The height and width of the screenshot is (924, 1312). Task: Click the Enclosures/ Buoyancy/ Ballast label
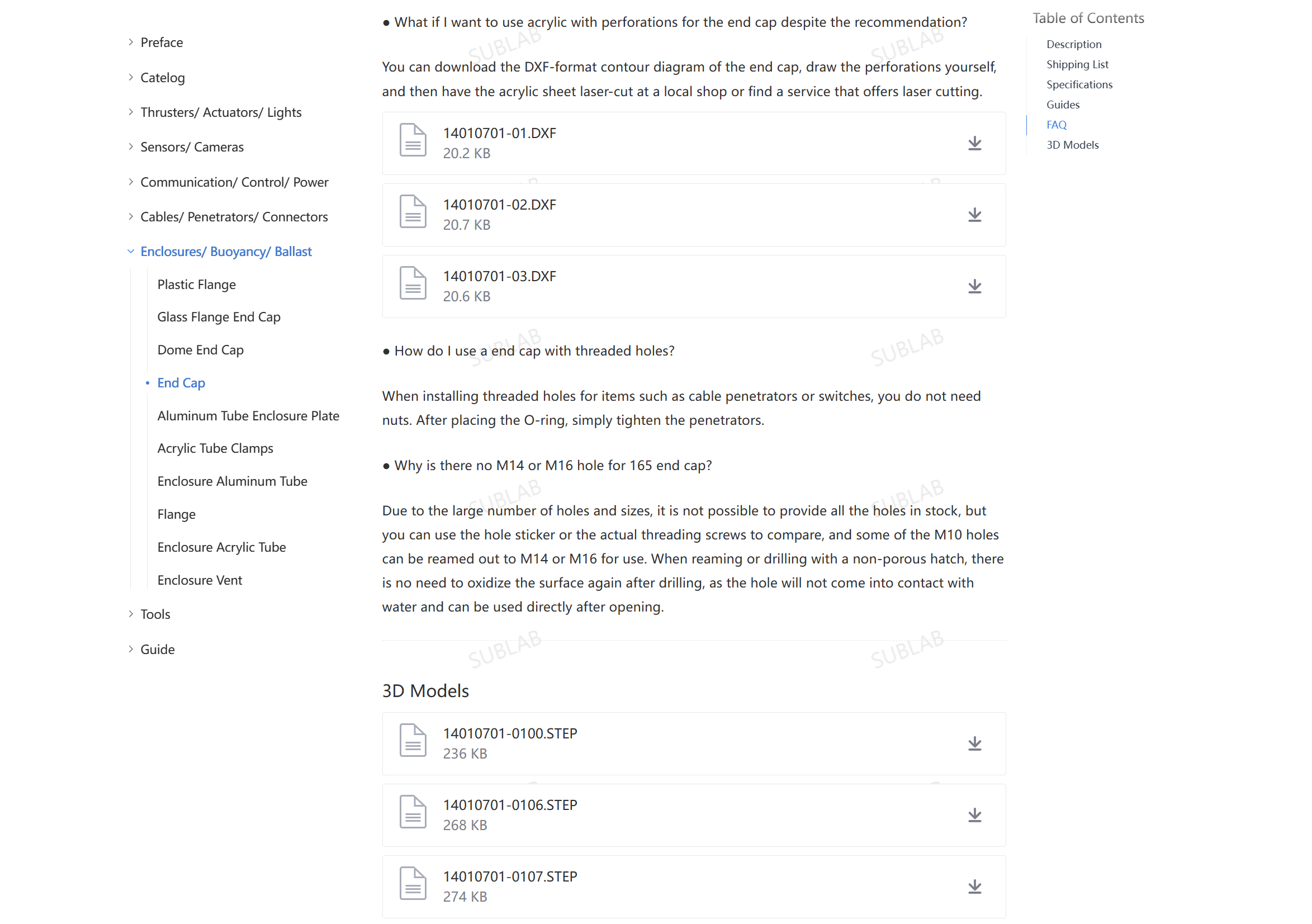[x=226, y=252]
